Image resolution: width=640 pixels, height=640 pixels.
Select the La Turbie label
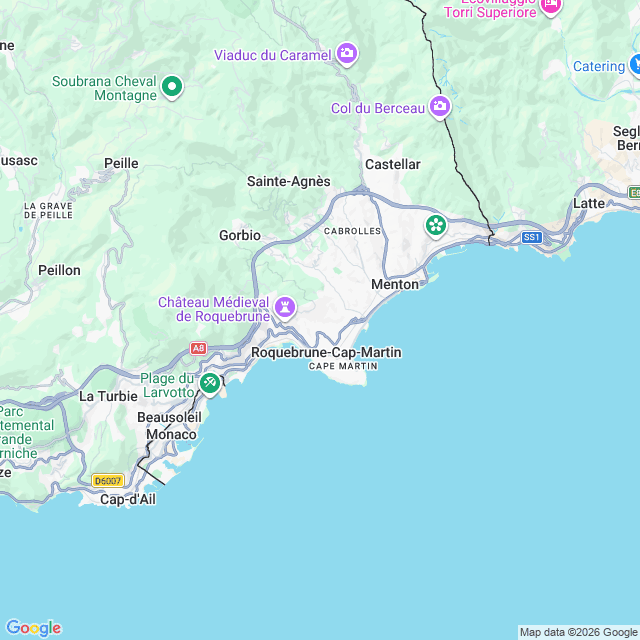[x=108, y=396]
